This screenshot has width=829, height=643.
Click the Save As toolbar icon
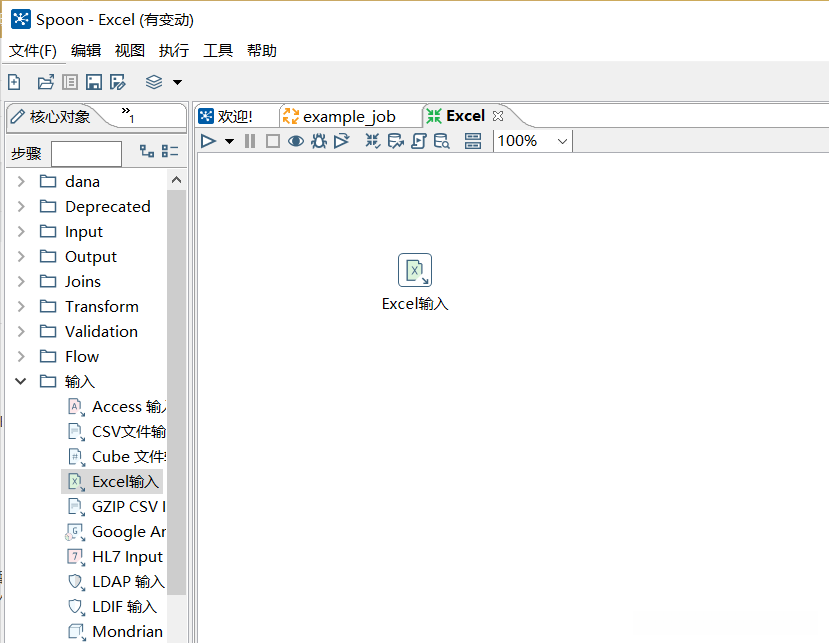[118, 82]
